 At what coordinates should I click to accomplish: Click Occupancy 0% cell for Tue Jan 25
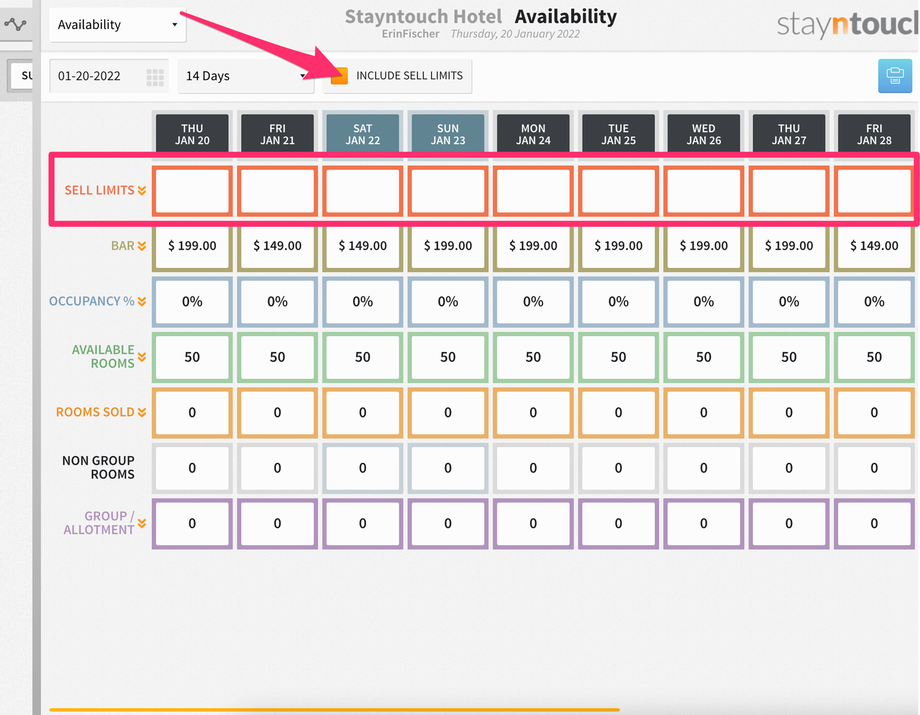(618, 301)
